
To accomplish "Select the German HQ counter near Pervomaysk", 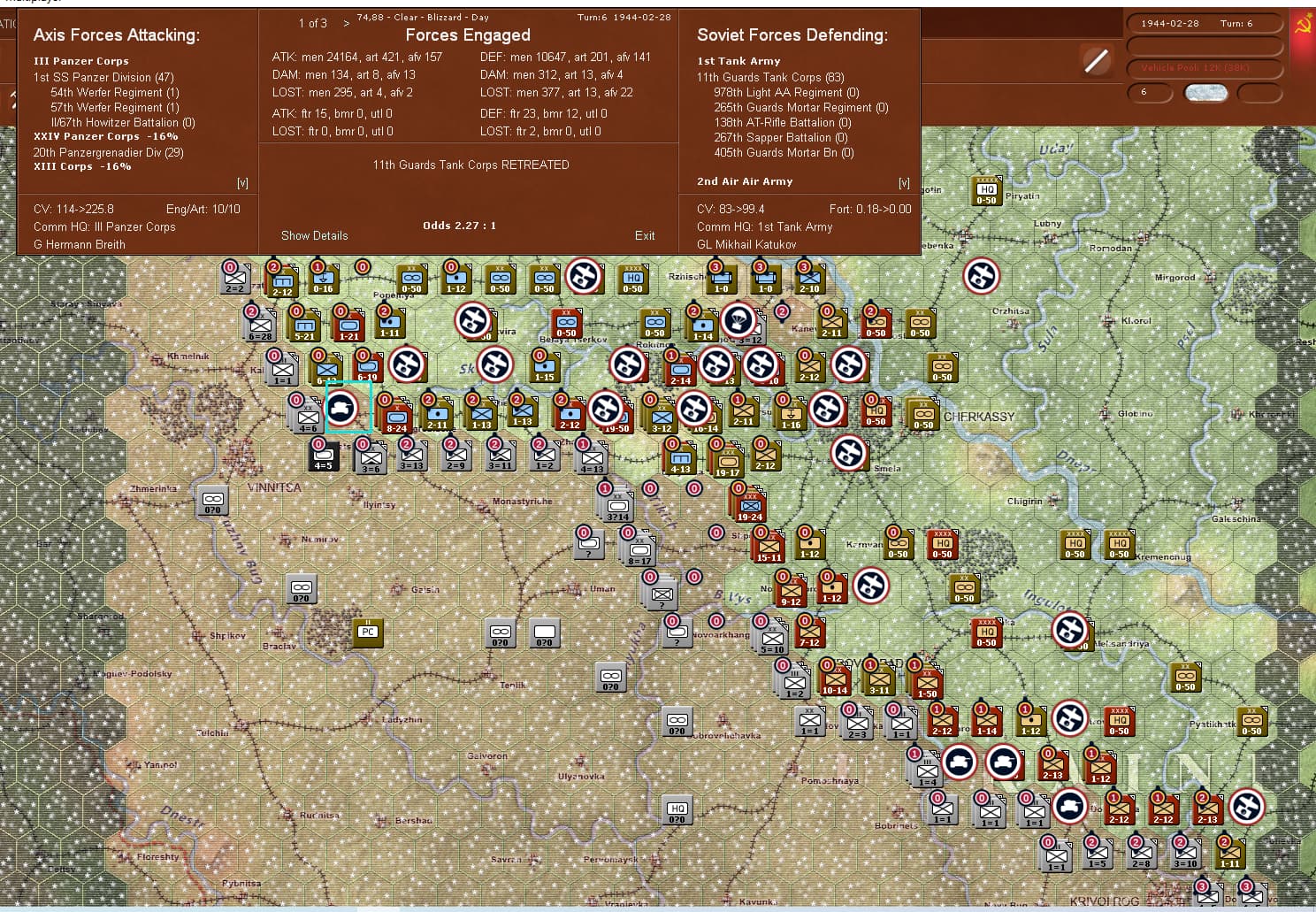I will click(677, 809).
